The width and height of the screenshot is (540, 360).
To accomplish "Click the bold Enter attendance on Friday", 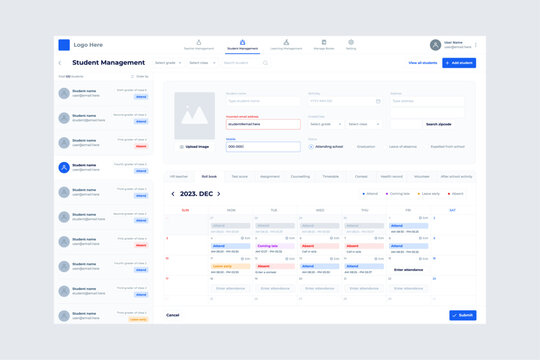I will coord(408,270).
